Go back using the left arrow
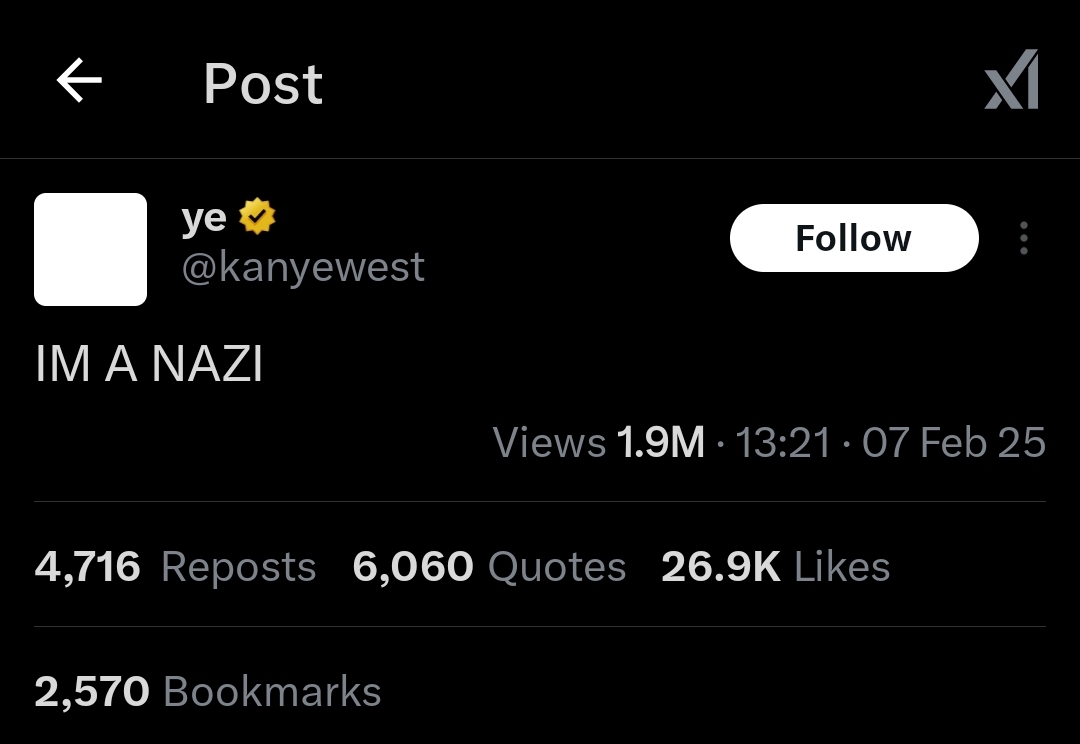 pos(79,80)
